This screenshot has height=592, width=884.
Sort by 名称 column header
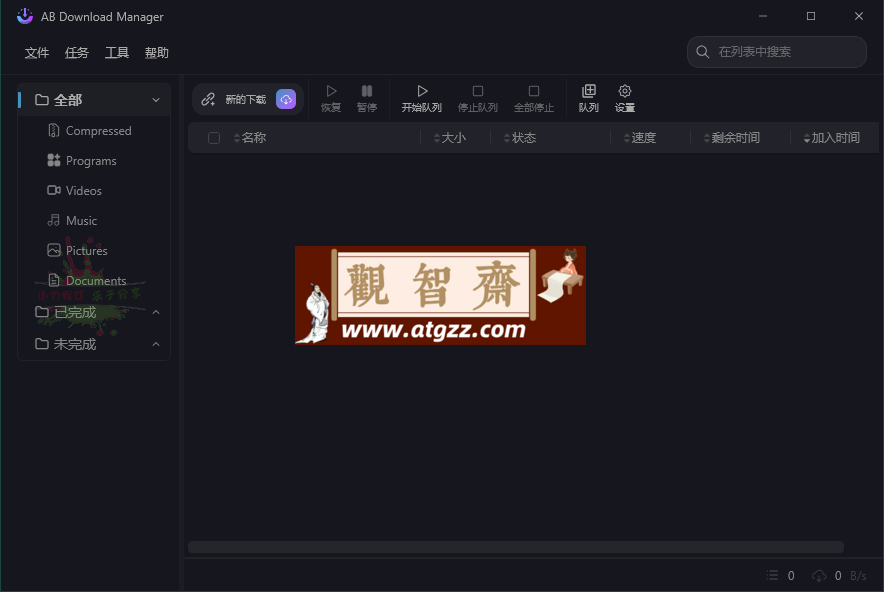[x=250, y=138]
